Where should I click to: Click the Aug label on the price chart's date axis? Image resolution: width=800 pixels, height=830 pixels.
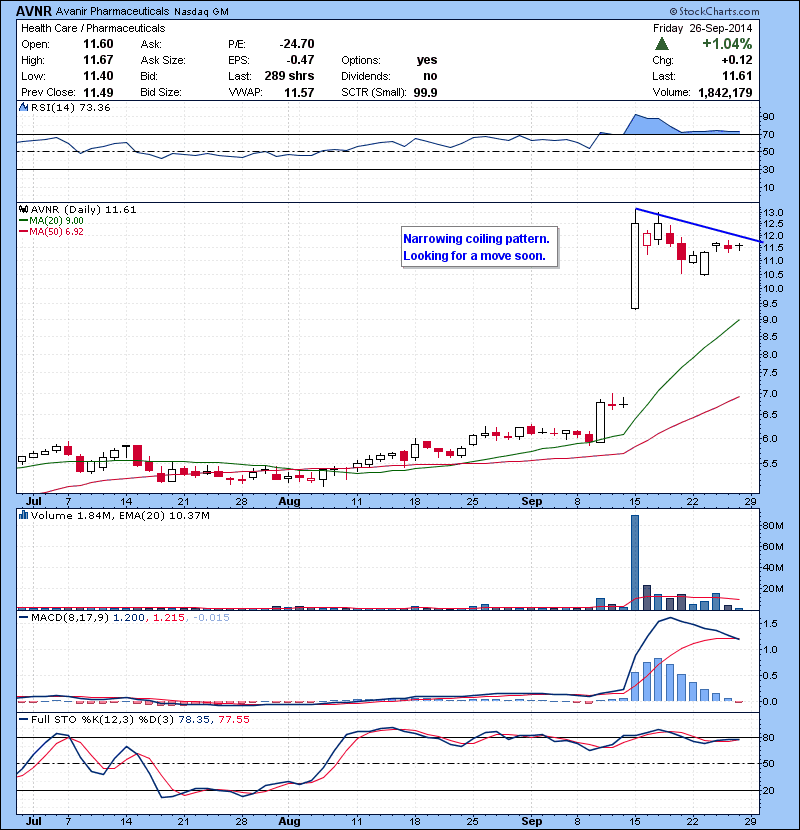pos(289,501)
